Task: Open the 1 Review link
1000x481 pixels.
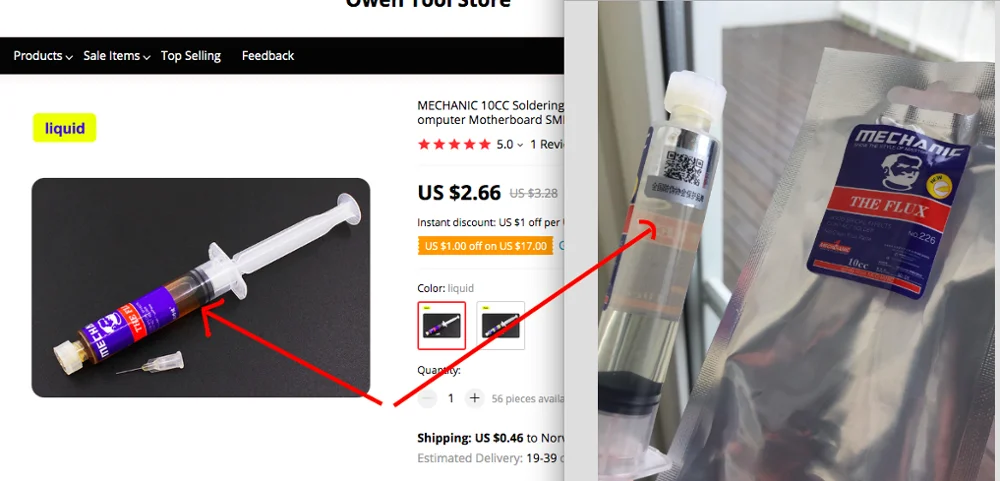Action: click(x=548, y=144)
